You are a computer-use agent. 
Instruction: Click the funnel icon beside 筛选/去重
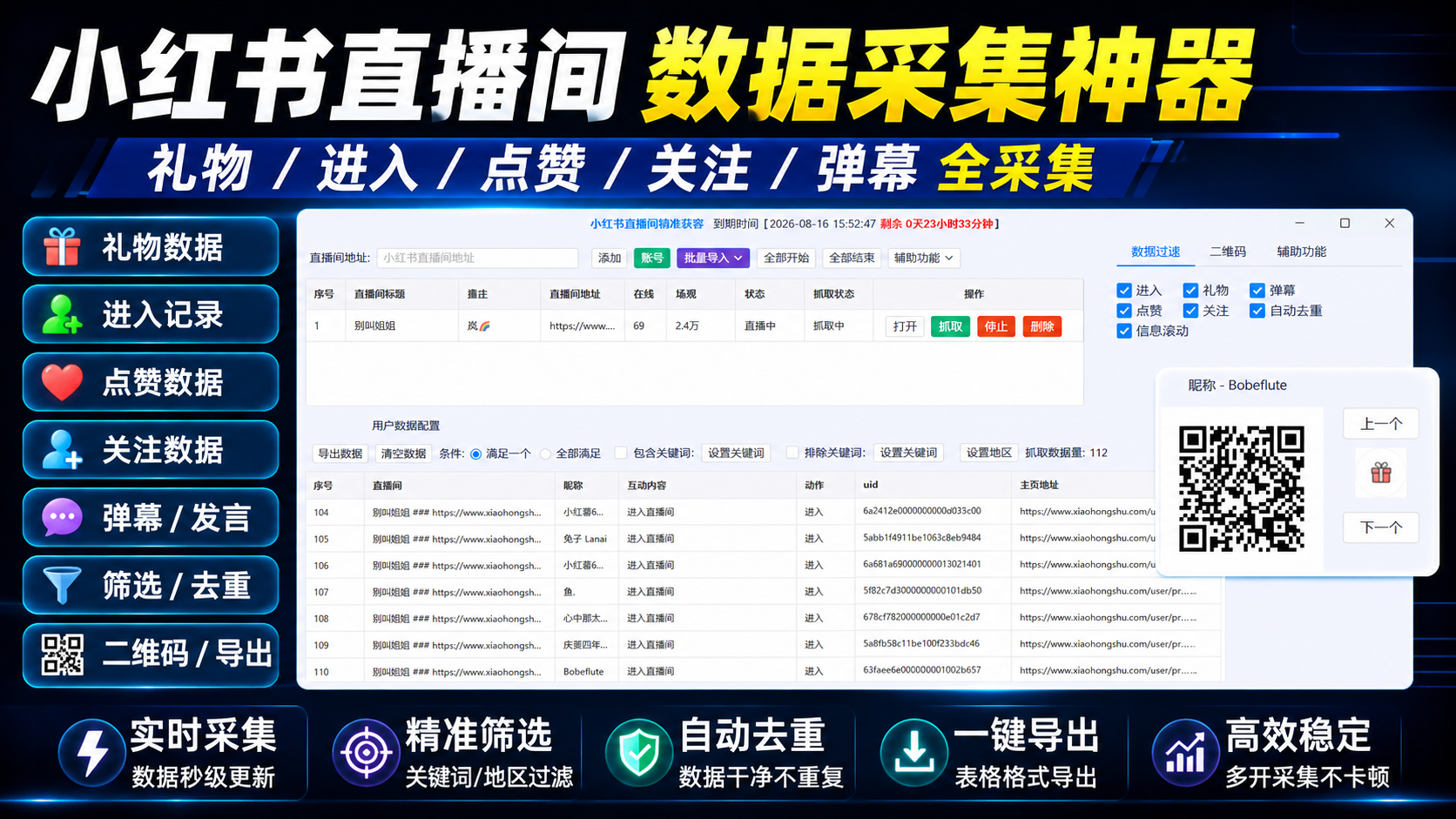click(x=62, y=586)
